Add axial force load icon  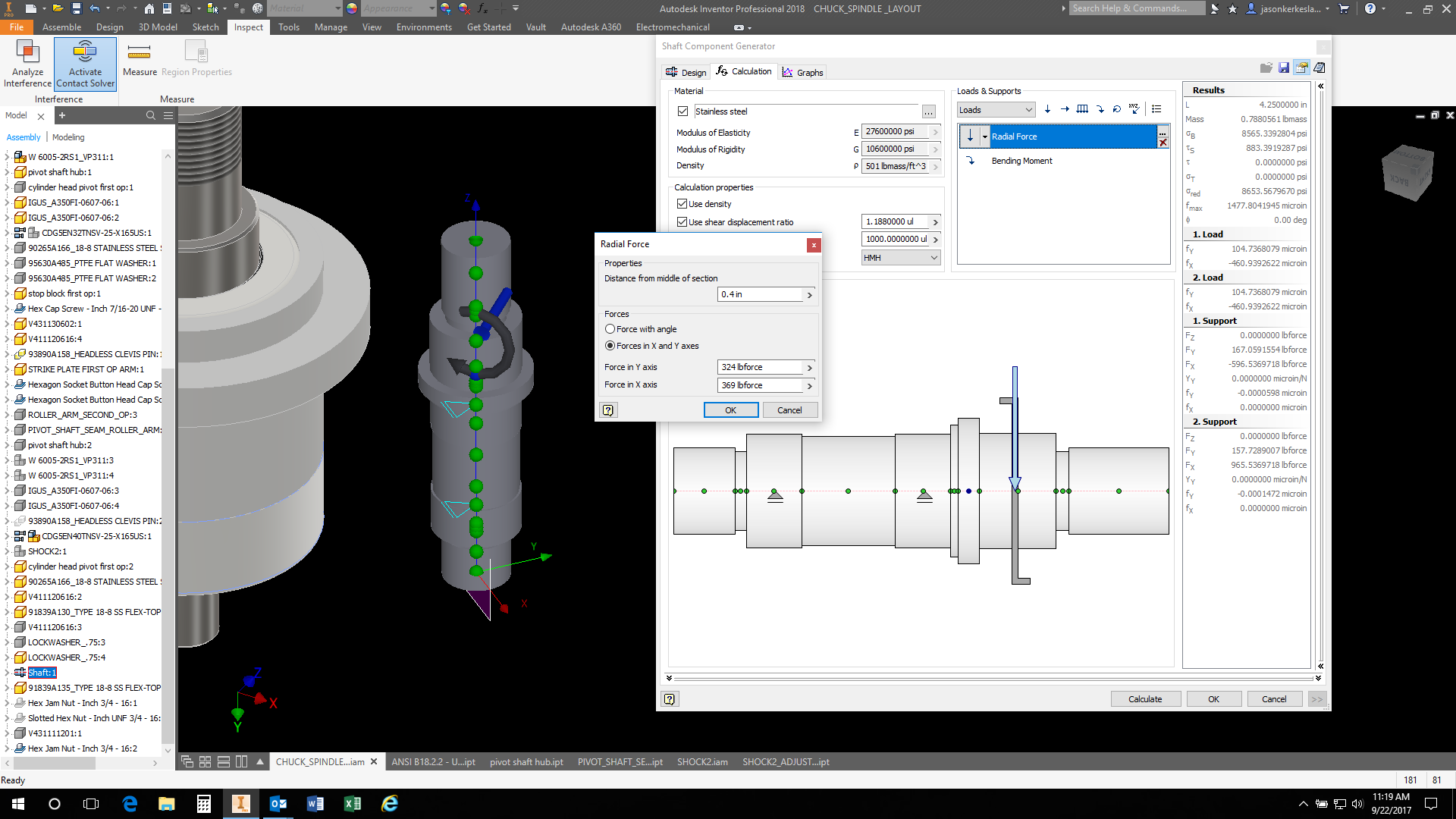point(1065,109)
